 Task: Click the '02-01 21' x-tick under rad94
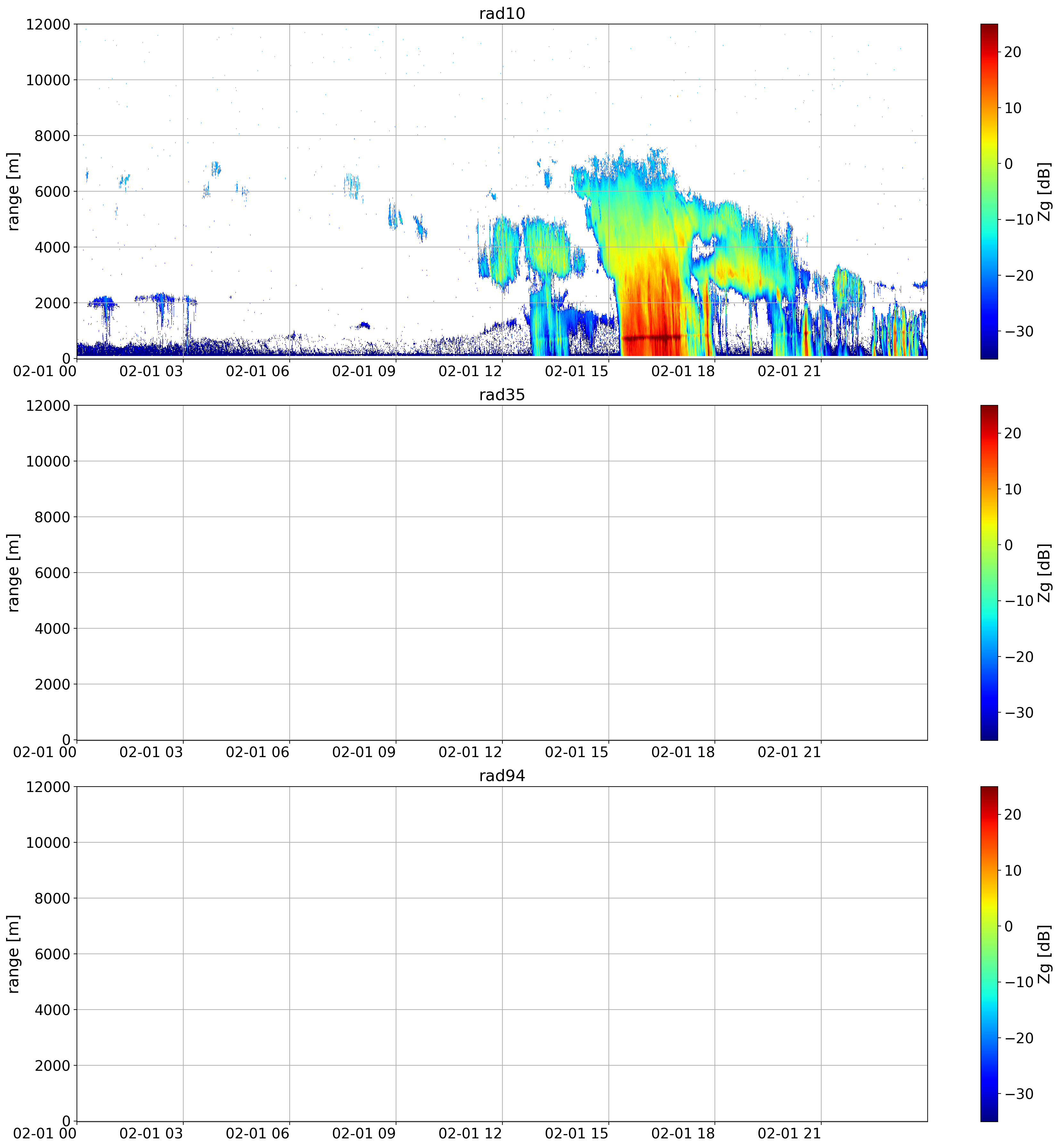(x=790, y=1133)
